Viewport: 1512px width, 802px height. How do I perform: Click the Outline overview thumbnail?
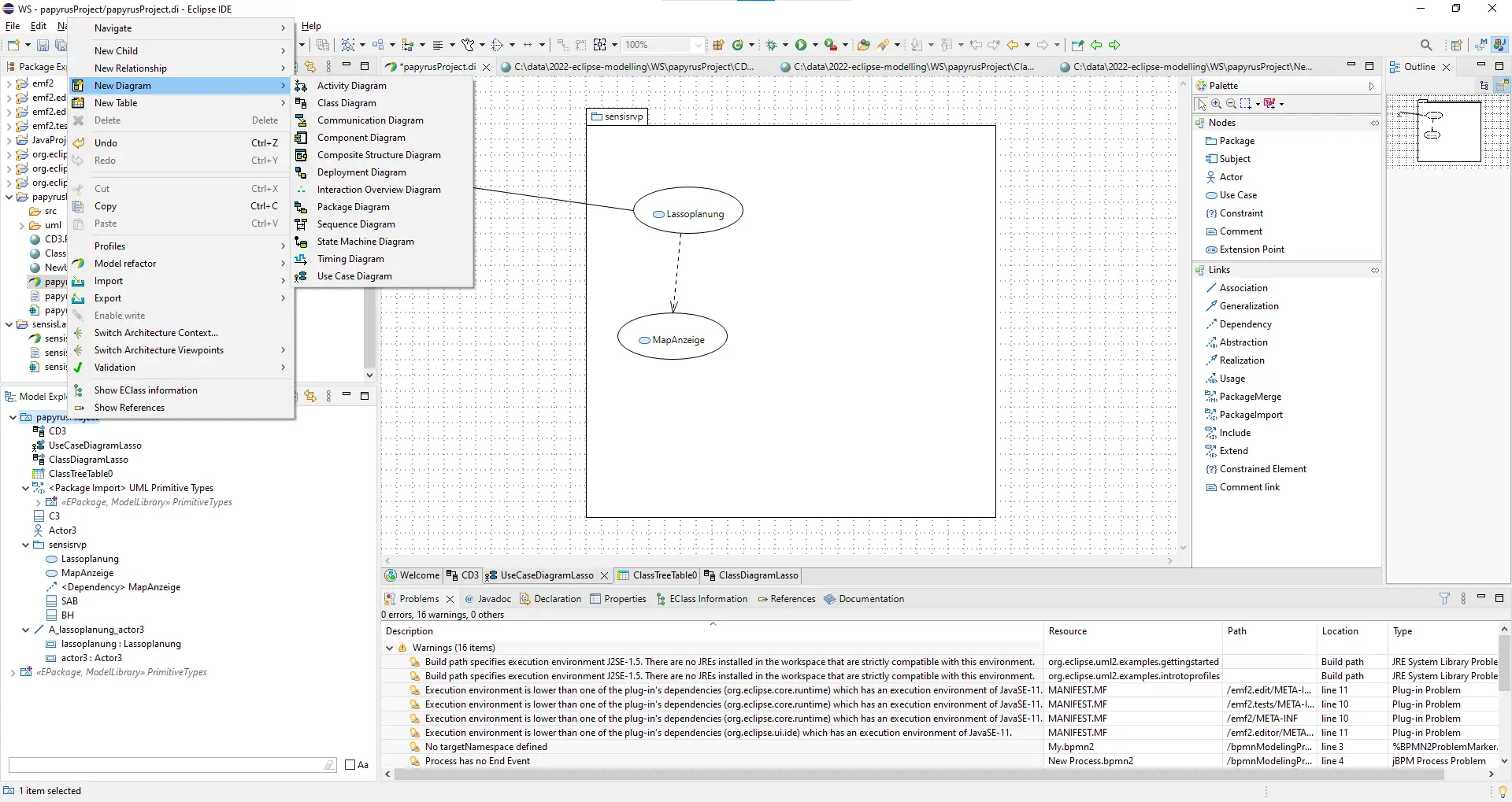click(1448, 131)
